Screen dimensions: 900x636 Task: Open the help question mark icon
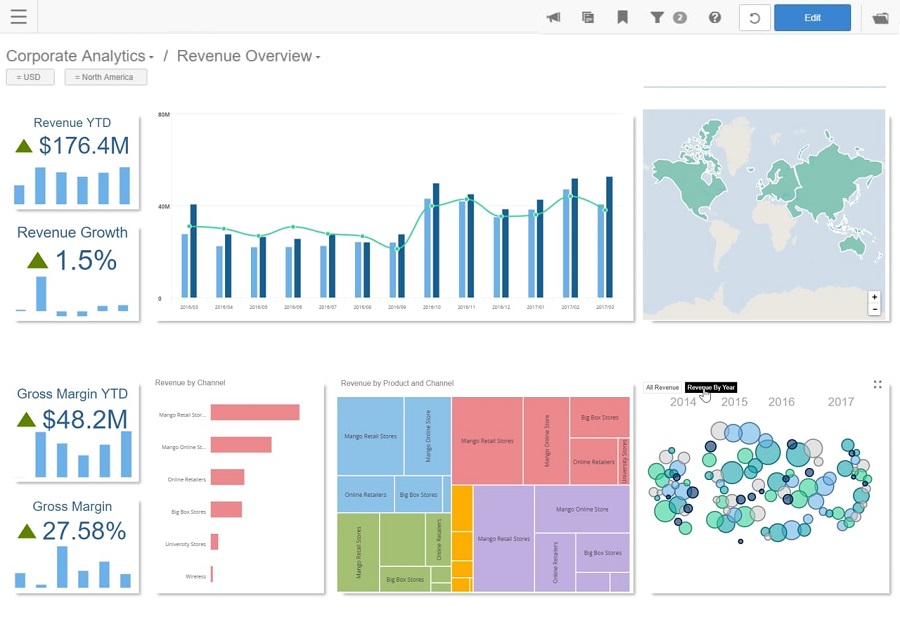[715, 17]
